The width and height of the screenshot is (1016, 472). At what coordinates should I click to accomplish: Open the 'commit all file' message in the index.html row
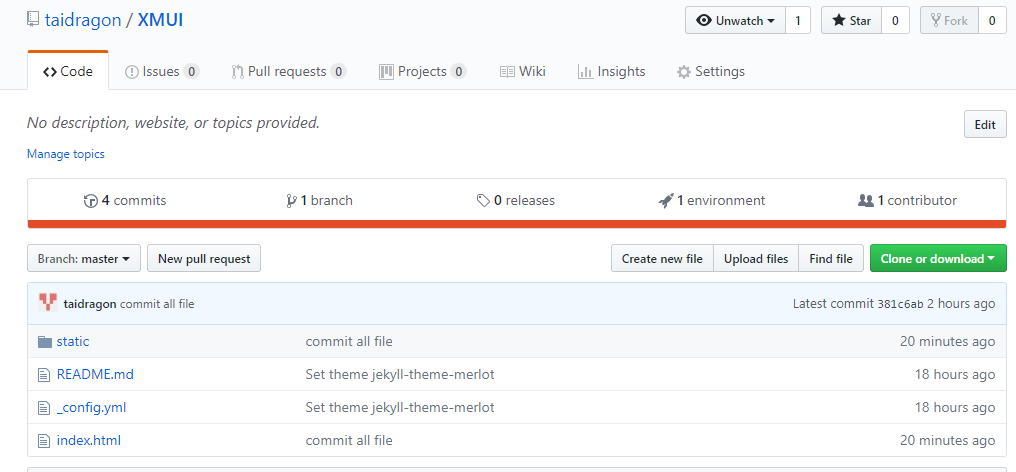[349, 440]
